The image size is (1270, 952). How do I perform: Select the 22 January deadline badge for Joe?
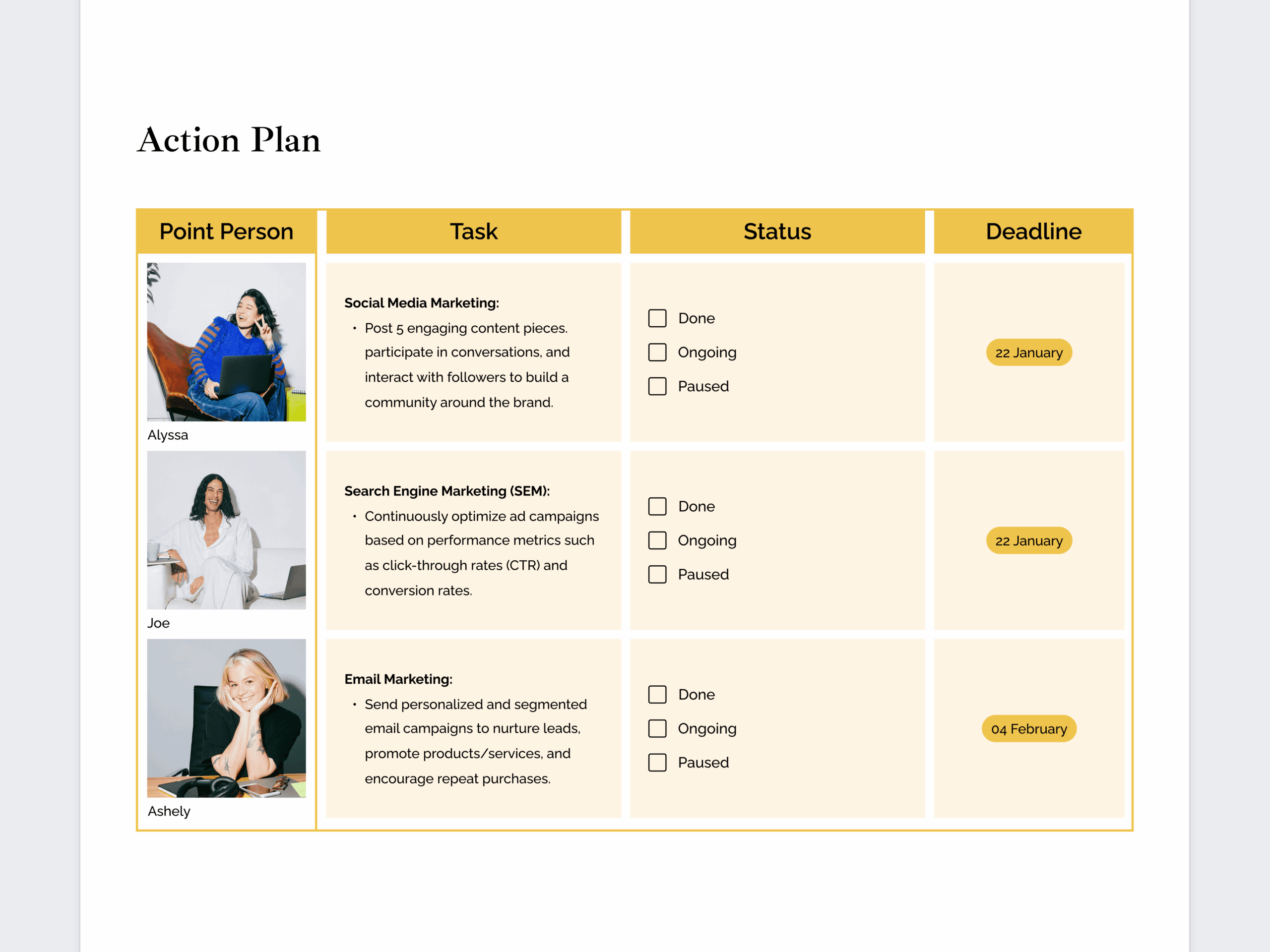point(1029,540)
